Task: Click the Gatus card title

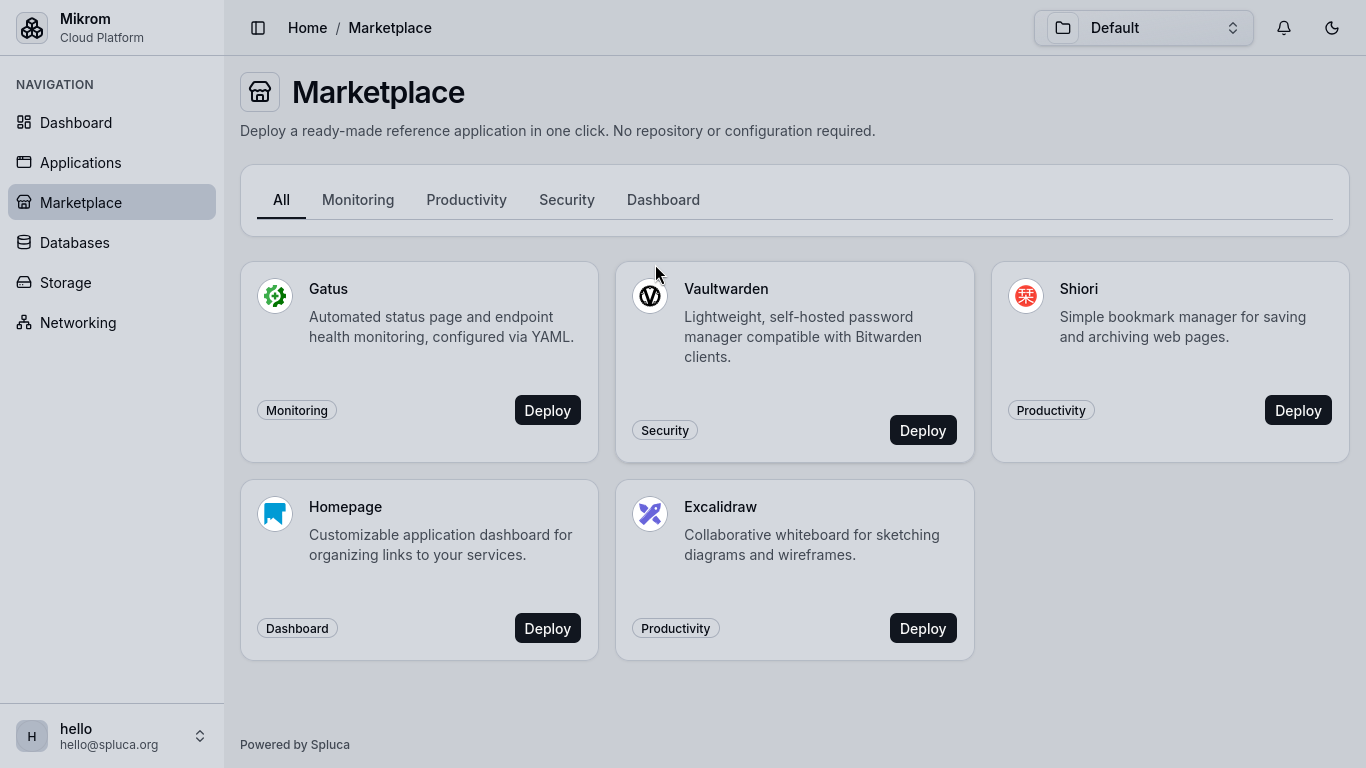Action: 328,289
